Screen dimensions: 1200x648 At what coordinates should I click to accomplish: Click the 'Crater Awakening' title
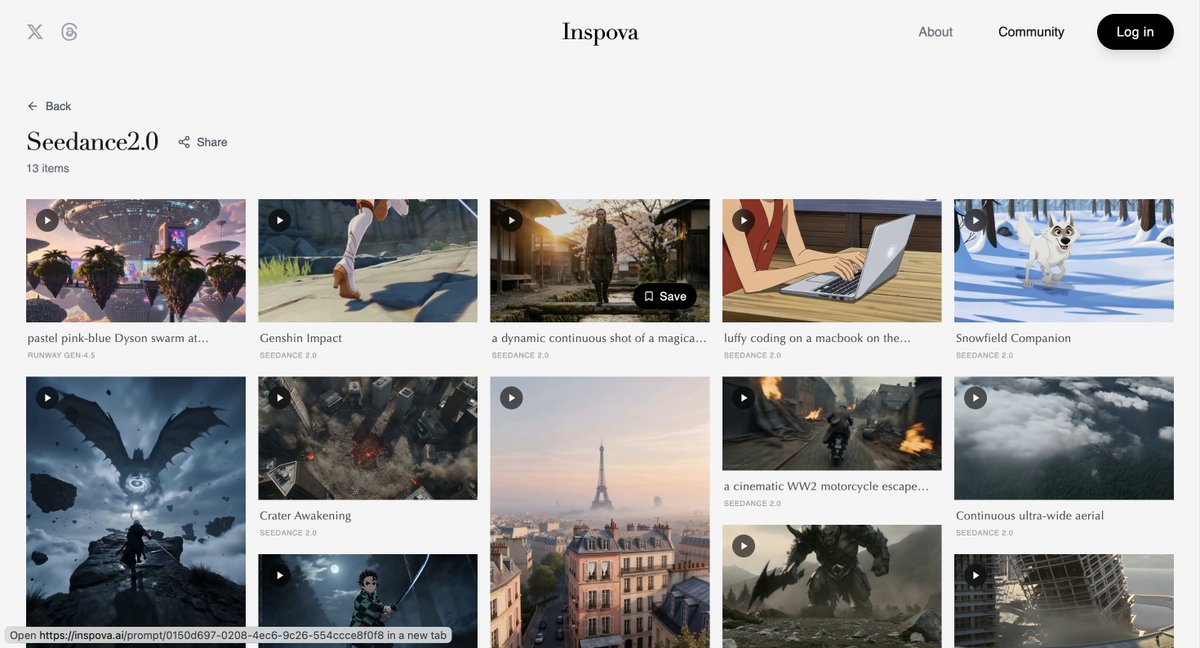(305, 516)
